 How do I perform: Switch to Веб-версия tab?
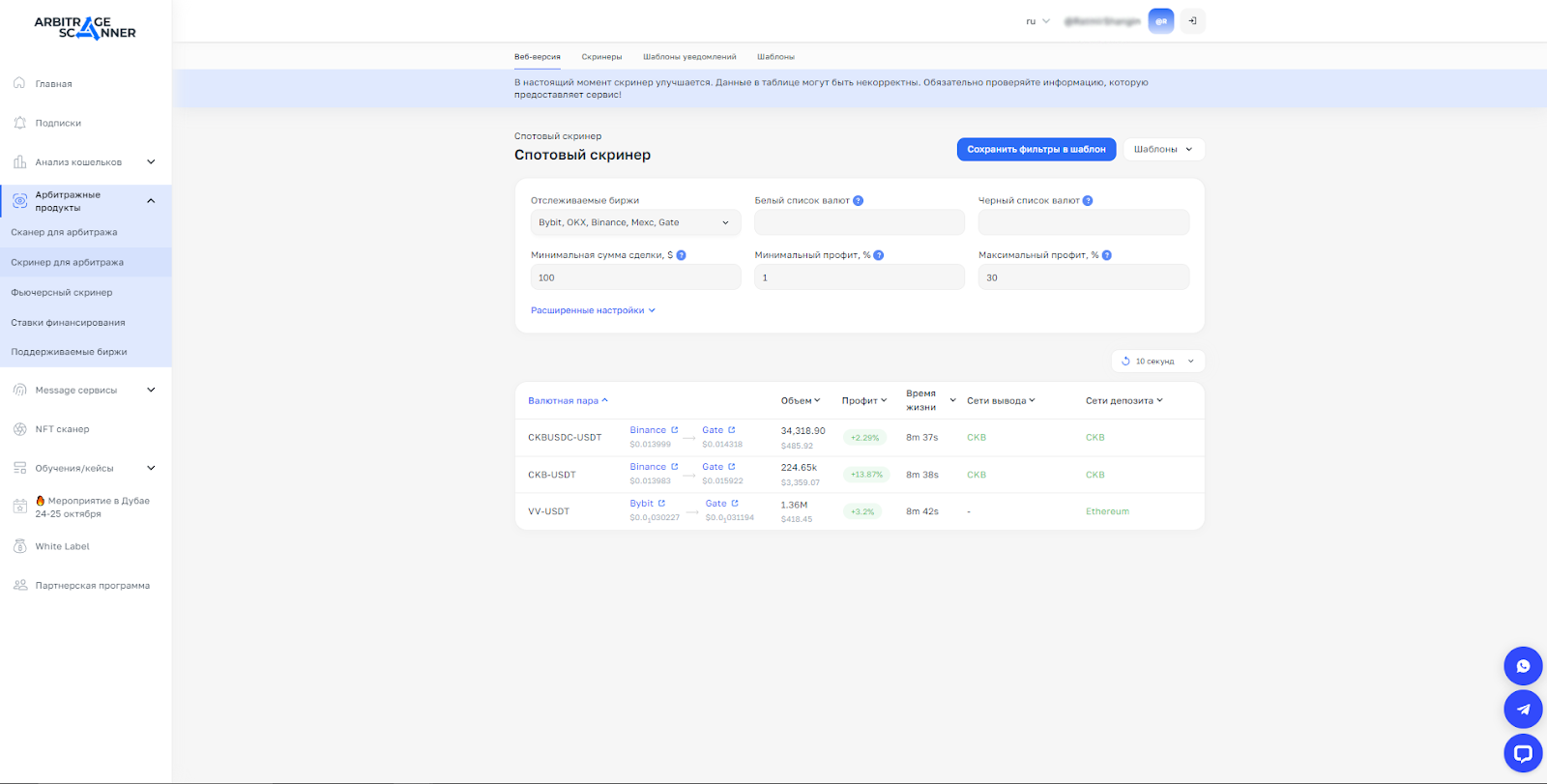tap(538, 57)
